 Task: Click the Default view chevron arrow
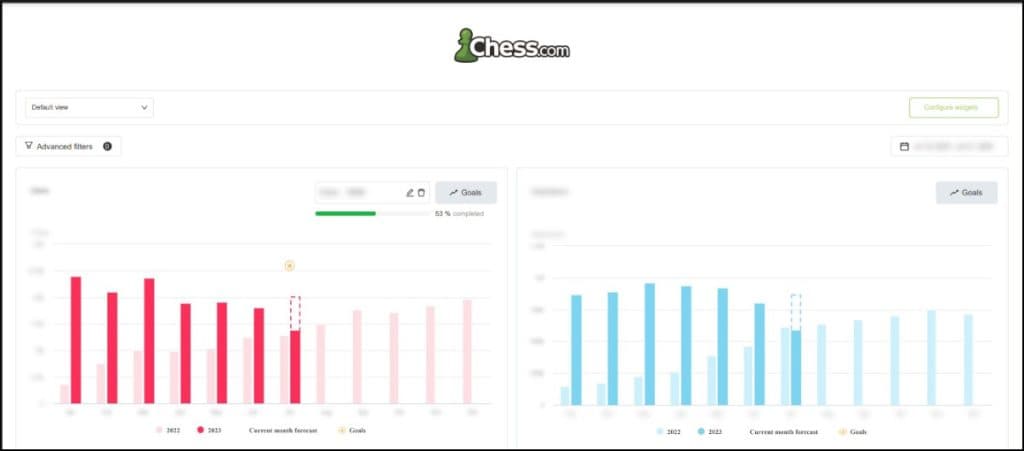coord(144,108)
